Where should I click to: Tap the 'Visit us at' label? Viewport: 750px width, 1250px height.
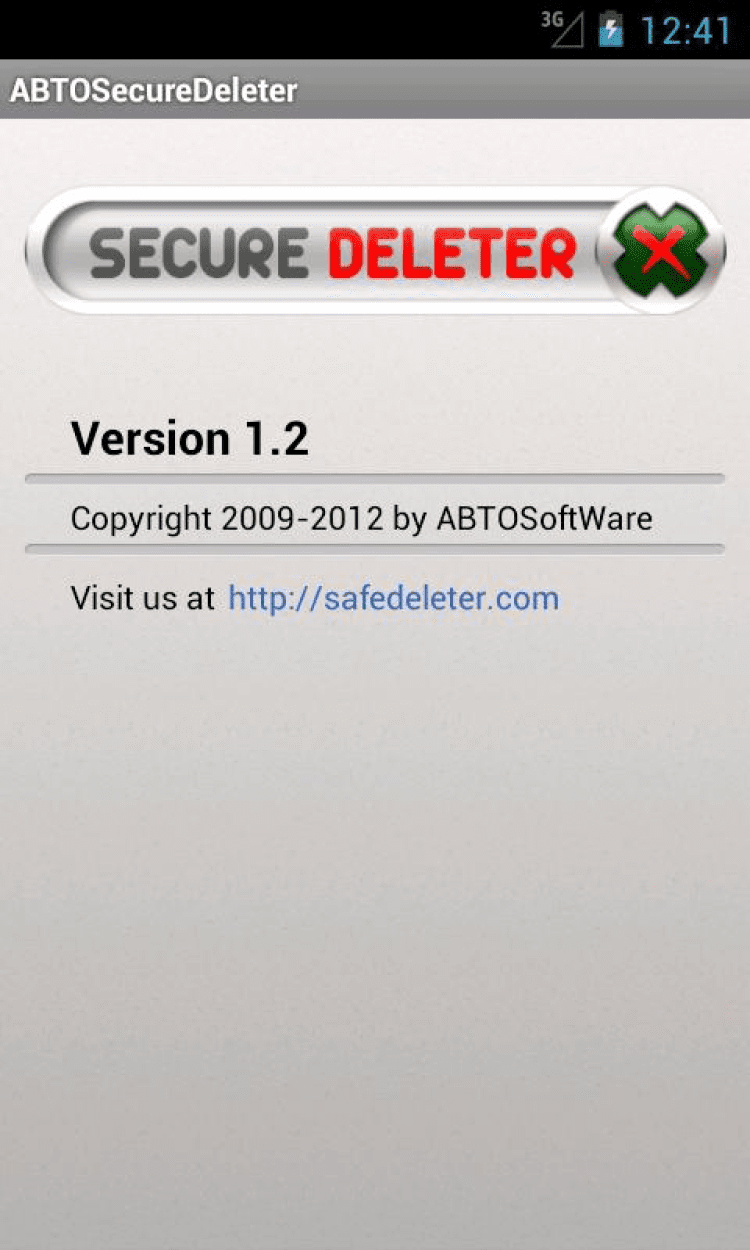coord(142,598)
